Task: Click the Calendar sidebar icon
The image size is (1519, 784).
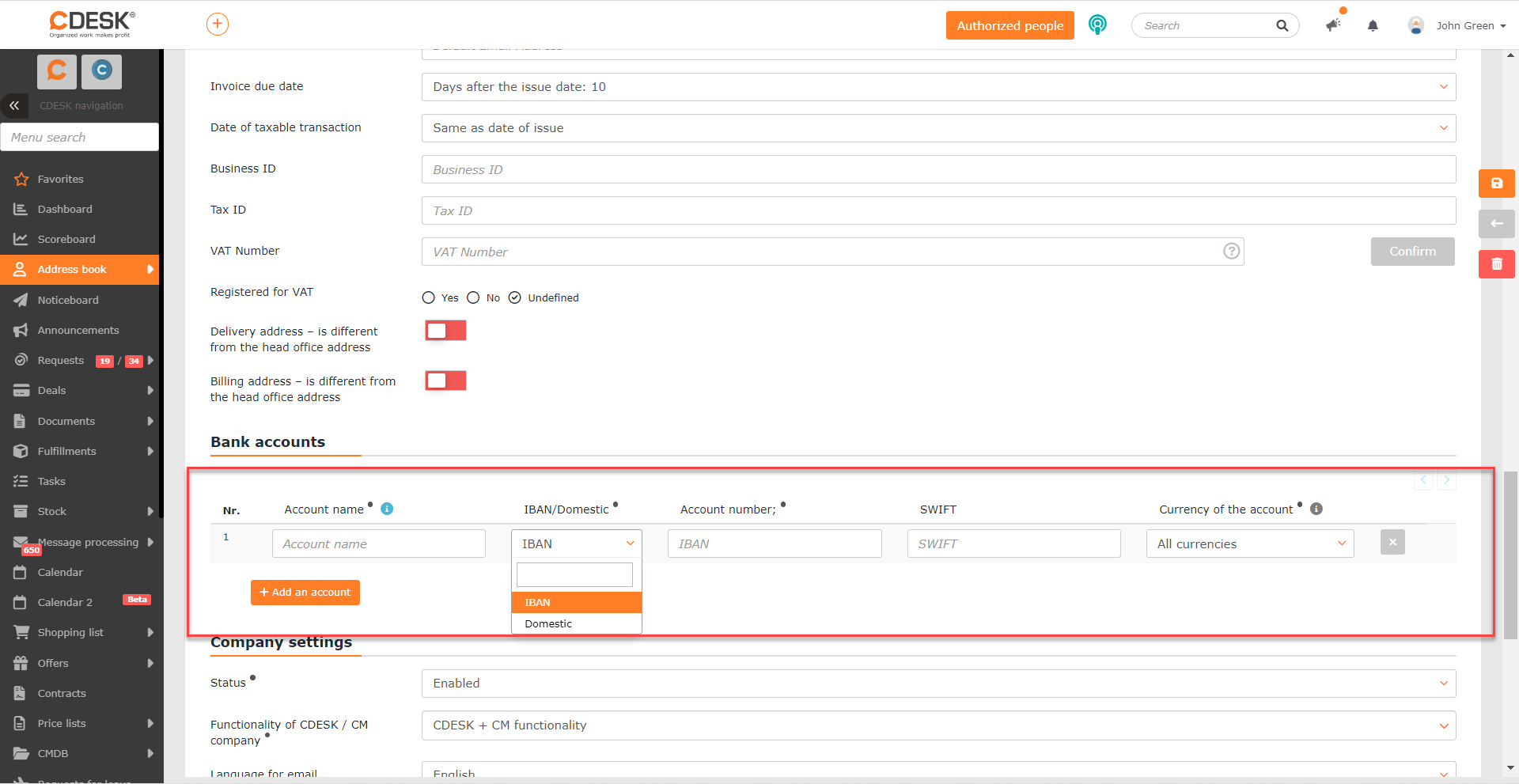Action: point(21,572)
